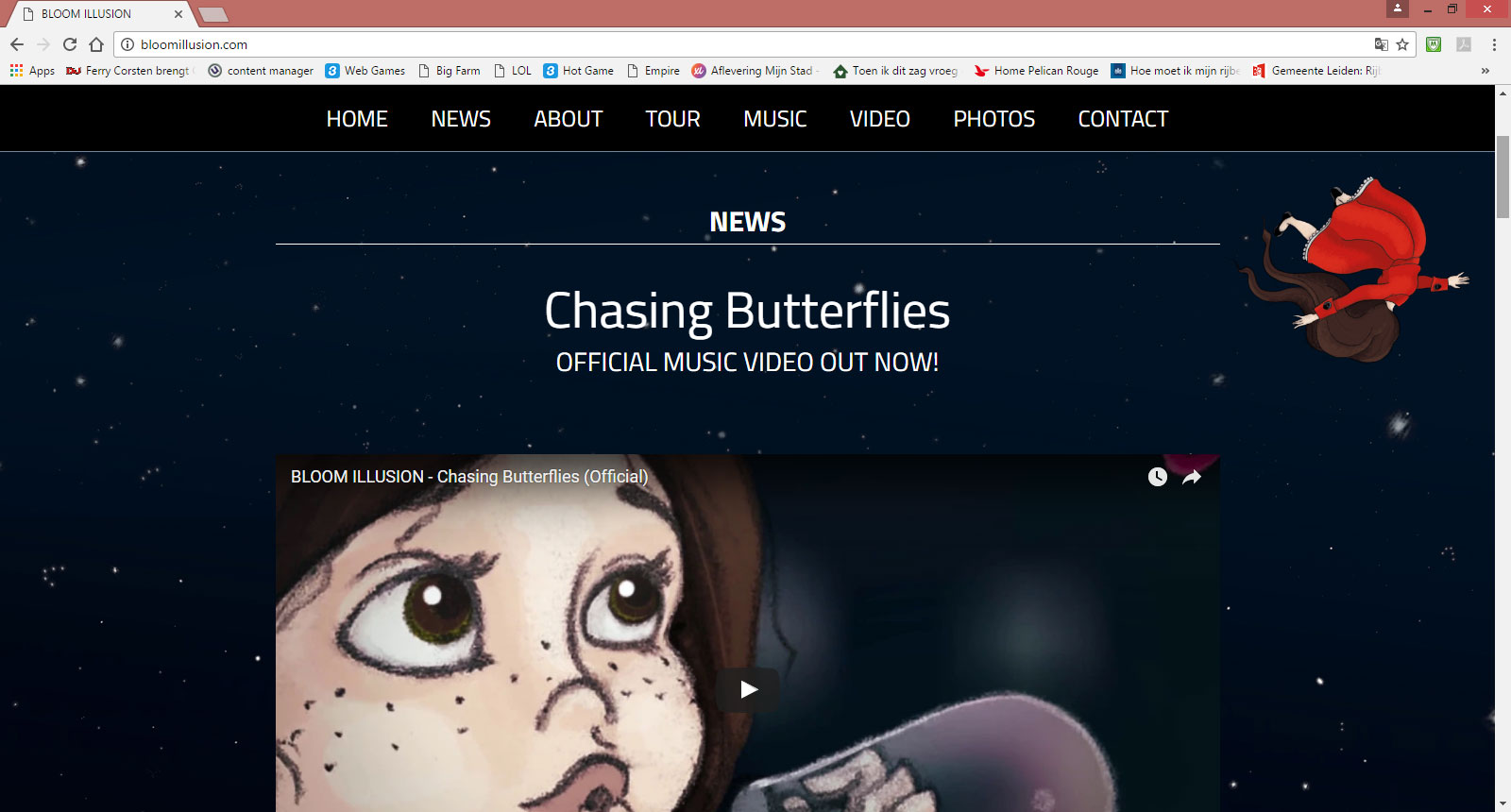This screenshot has width=1511, height=812.
Task: Open the Empire bookmark
Action: tap(654, 71)
